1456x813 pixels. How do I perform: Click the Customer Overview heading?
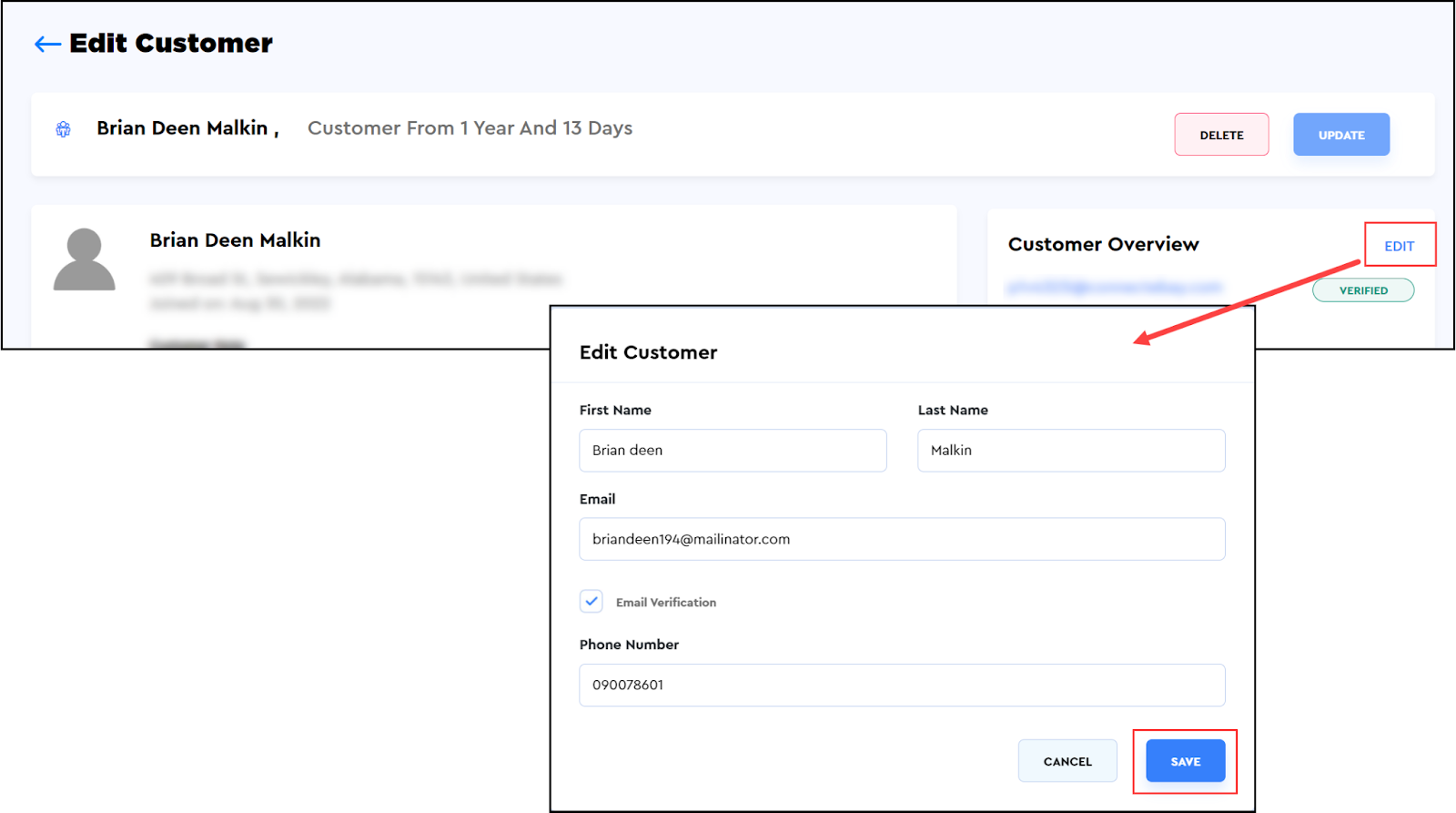[x=1103, y=245]
